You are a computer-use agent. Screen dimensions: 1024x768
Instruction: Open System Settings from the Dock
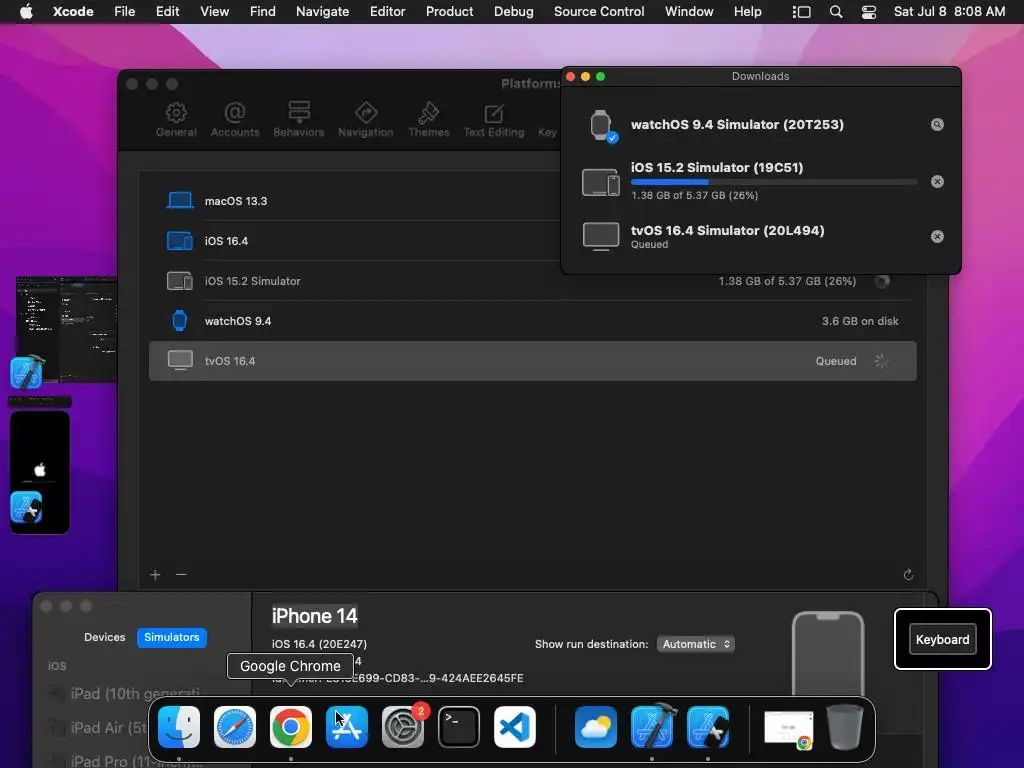[403, 727]
